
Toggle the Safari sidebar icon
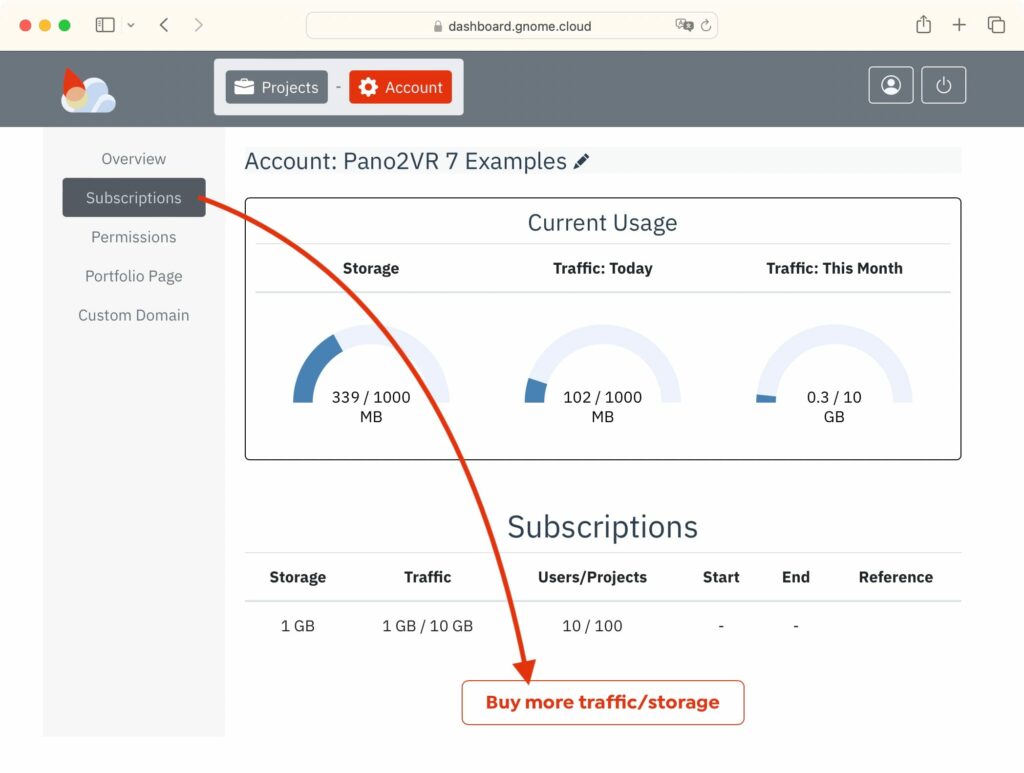click(x=105, y=25)
